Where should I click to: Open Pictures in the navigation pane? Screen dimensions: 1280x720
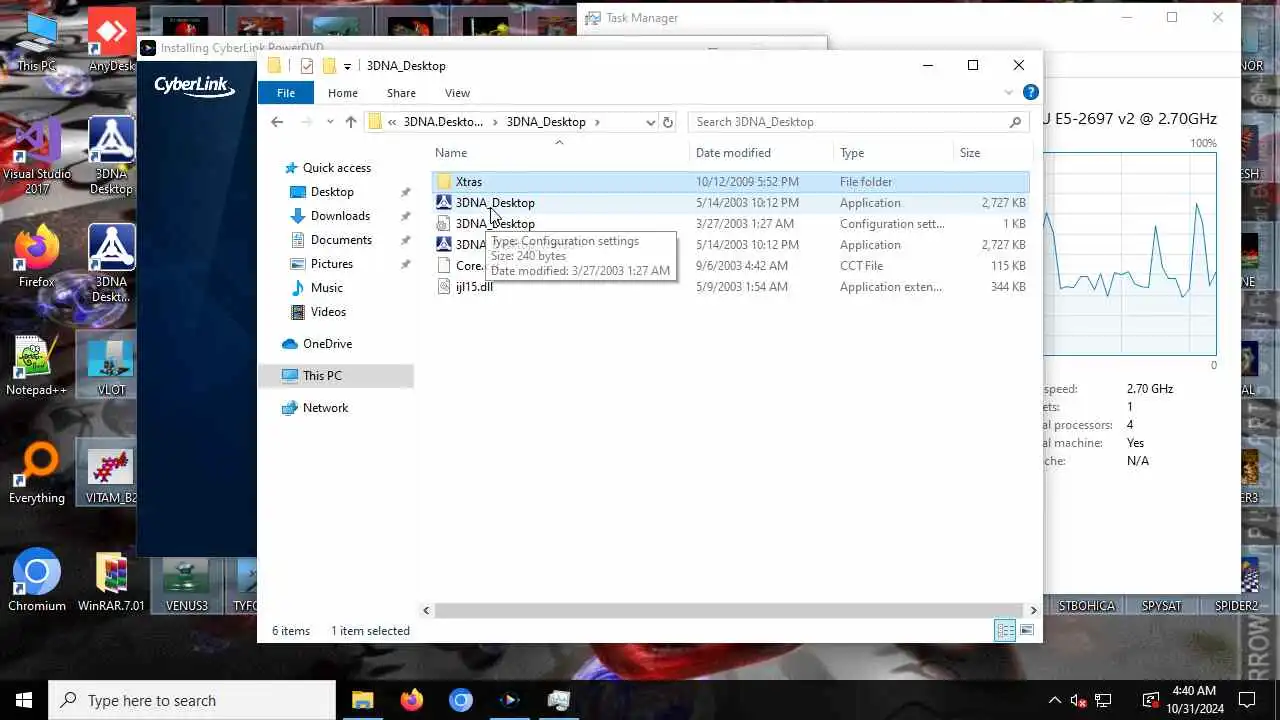331,264
